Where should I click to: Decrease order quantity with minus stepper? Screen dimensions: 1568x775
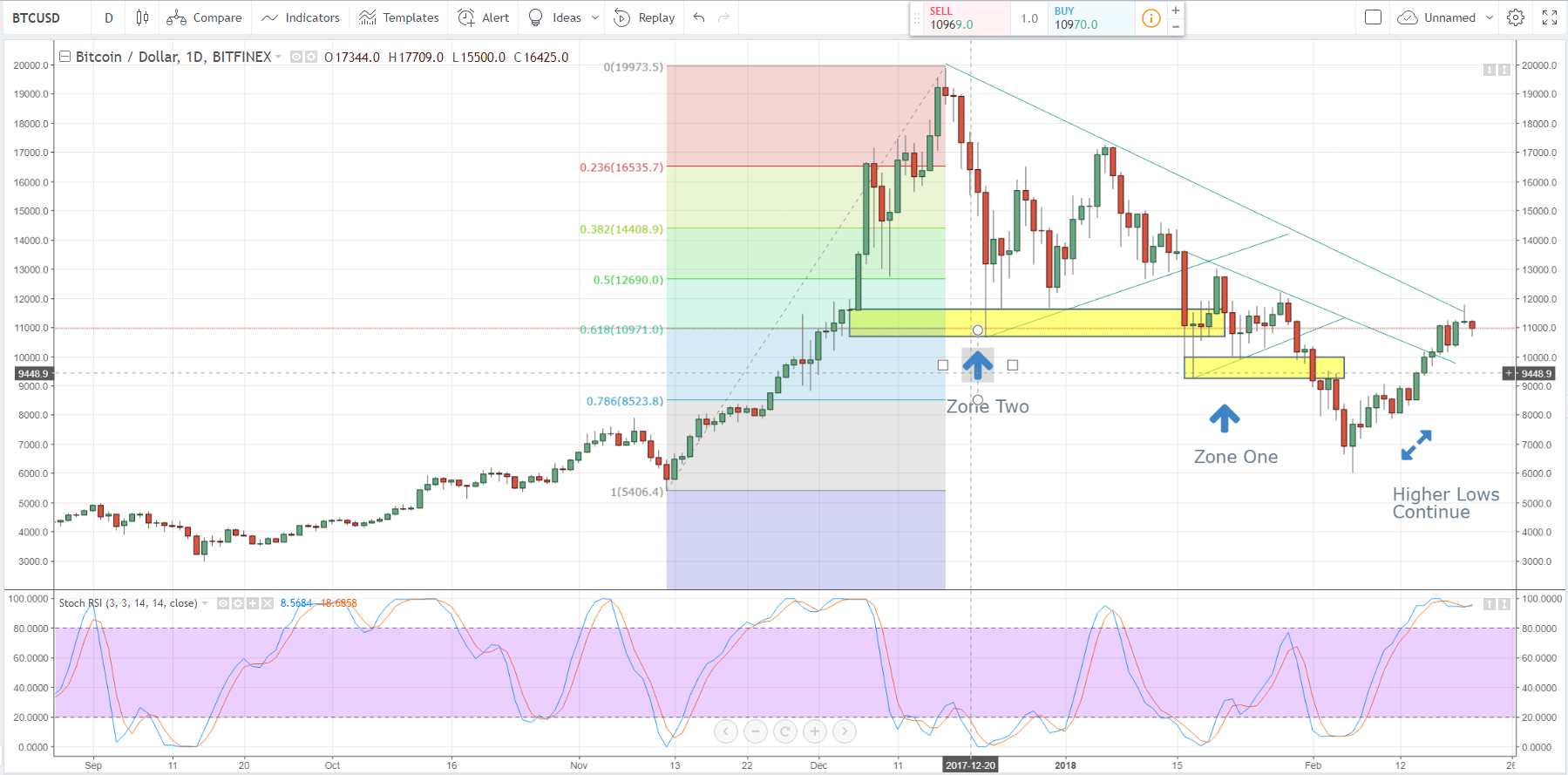pyautogui.click(x=1176, y=27)
